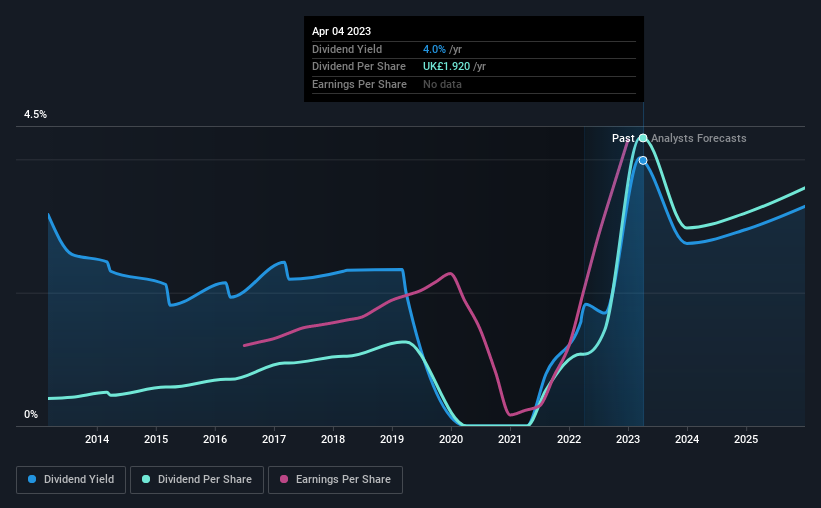
Task: Select the teal marker at chart peak
Action: 643,138
